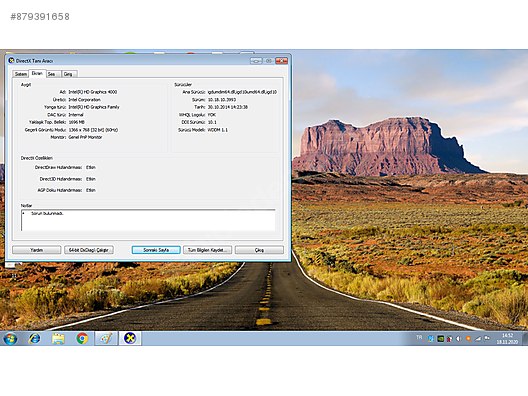
Task: Go to the Giriş tab
Action: (69, 74)
